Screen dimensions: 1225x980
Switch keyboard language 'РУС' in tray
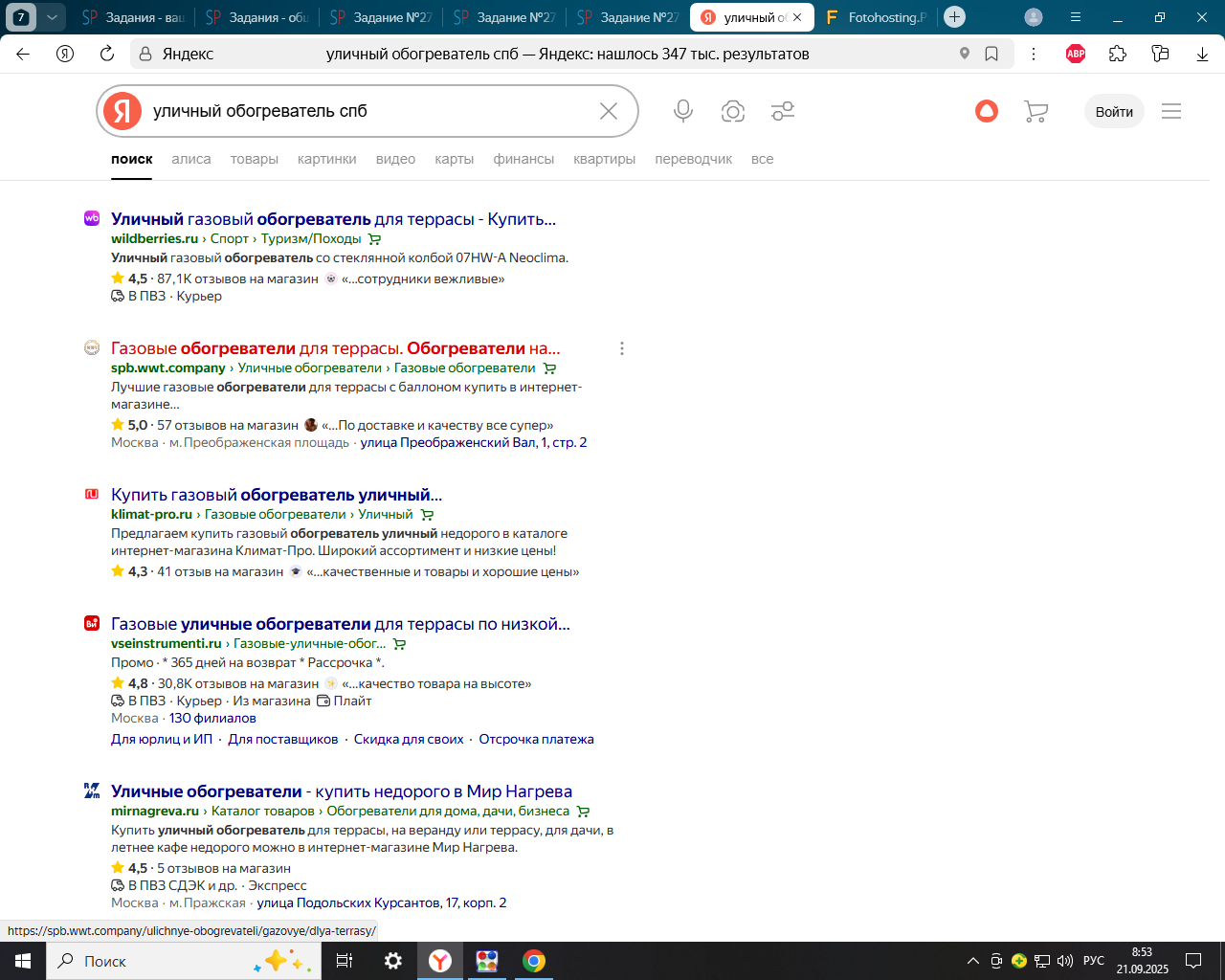(1094, 961)
